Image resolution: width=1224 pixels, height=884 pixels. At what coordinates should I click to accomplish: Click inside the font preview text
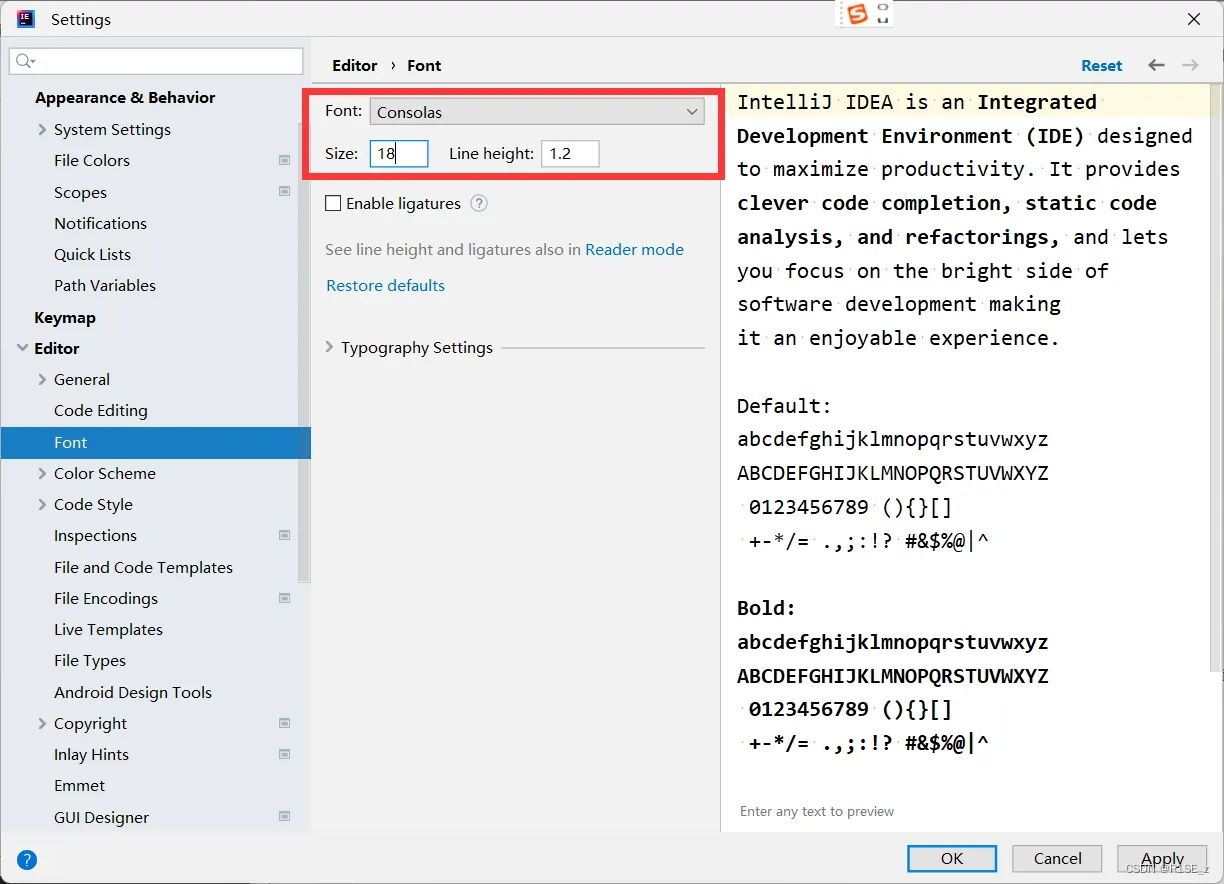[965, 440]
